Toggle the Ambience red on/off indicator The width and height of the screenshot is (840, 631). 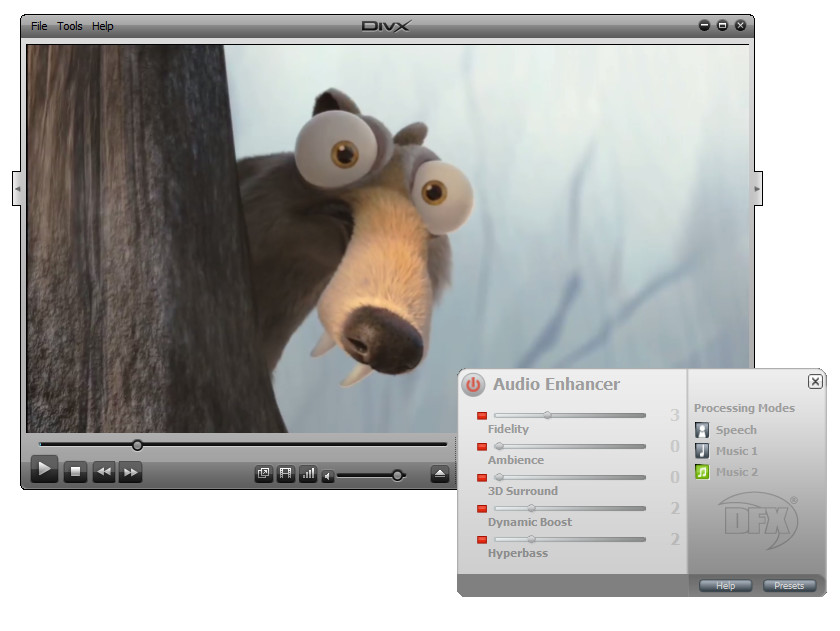point(482,447)
